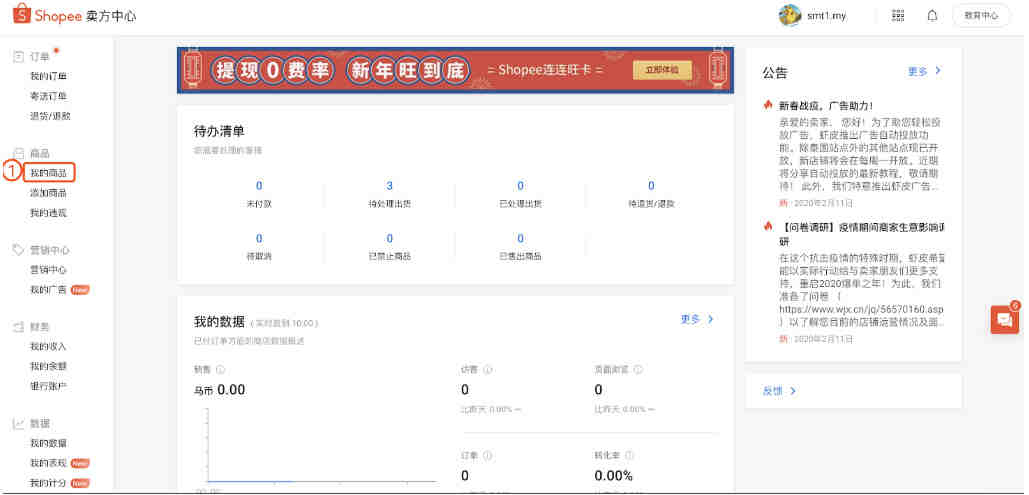Click the 财务 wallet icon
Screen dimensions: 1029x495
[x=19, y=326]
